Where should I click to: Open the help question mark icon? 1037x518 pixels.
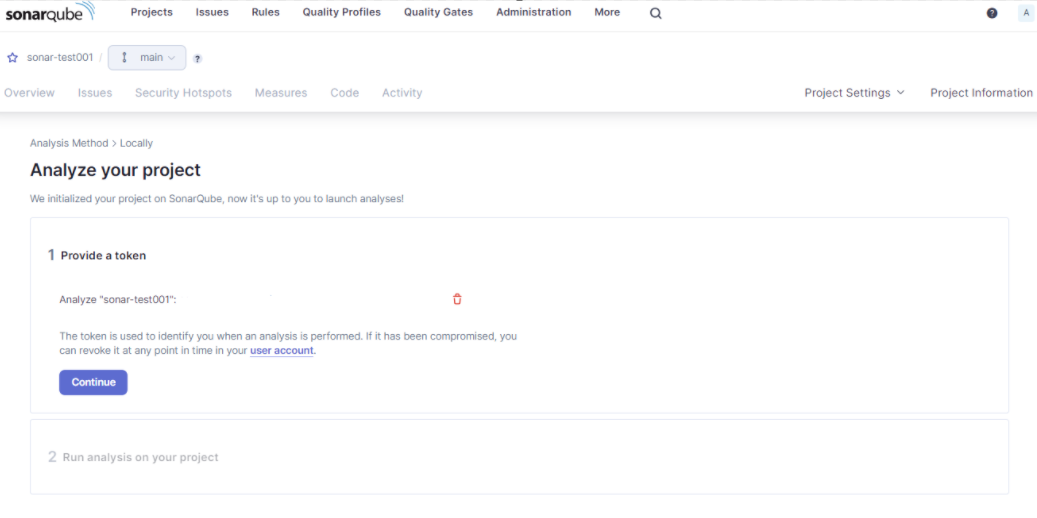[992, 13]
